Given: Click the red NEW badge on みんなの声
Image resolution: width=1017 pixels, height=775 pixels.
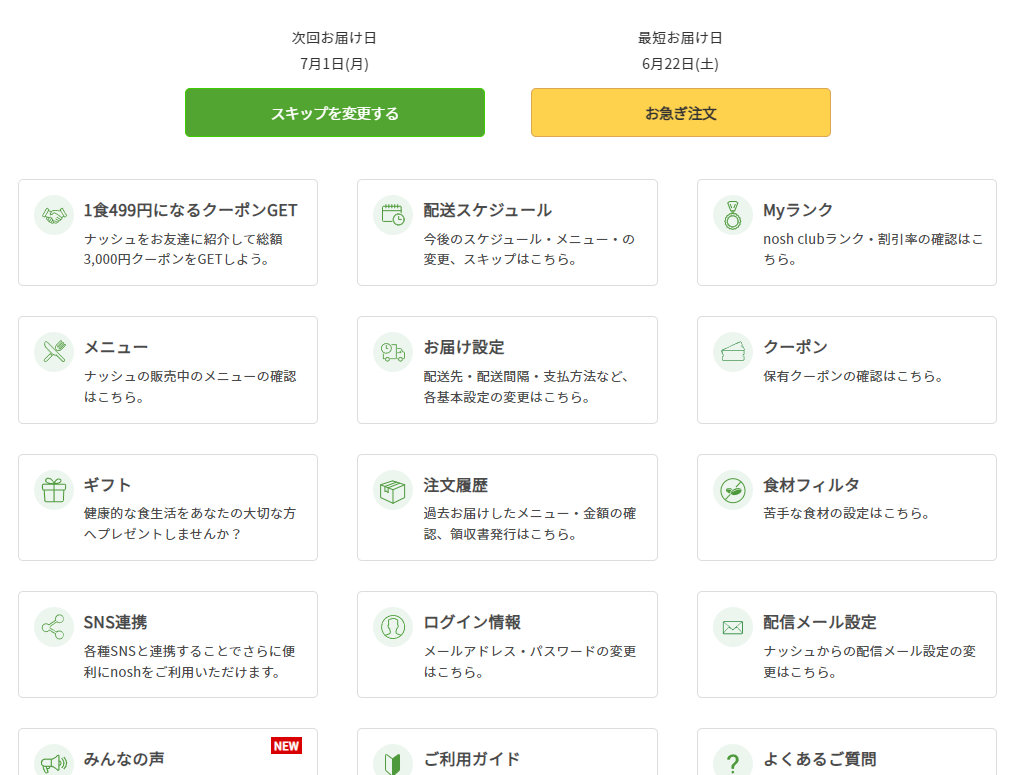Looking at the screenshot, I should [286, 746].
